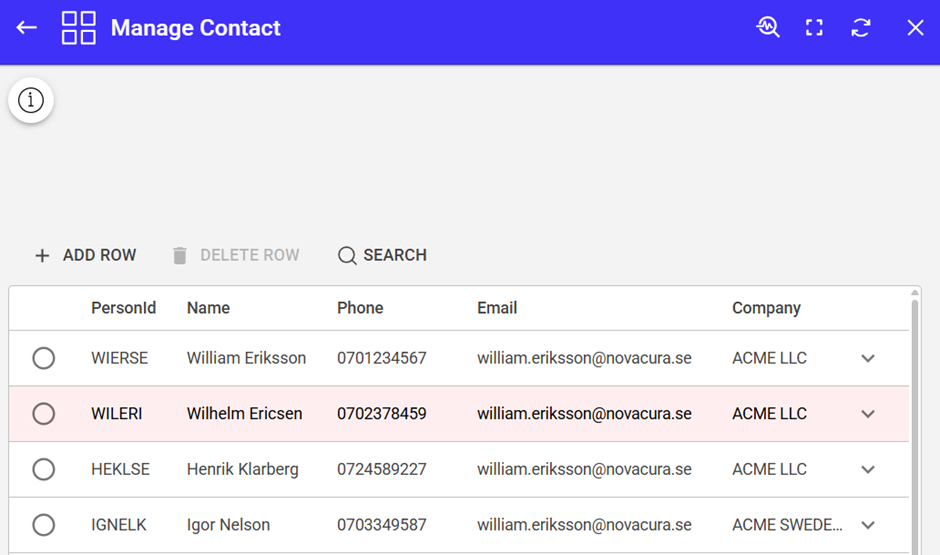The width and height of the screenshot is (940, 555).
Task: Expand the William Eriksson row chevron
Action: (868, 358)
